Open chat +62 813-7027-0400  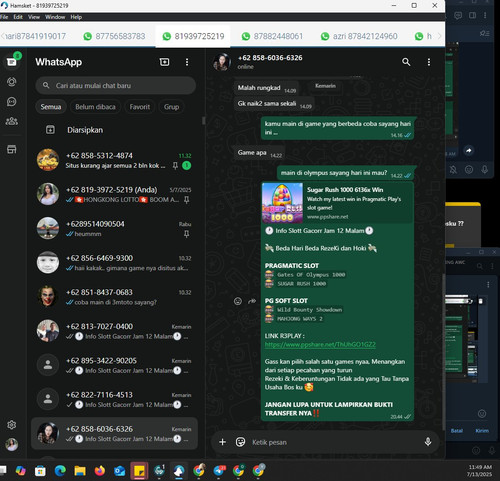click(114, 331)
